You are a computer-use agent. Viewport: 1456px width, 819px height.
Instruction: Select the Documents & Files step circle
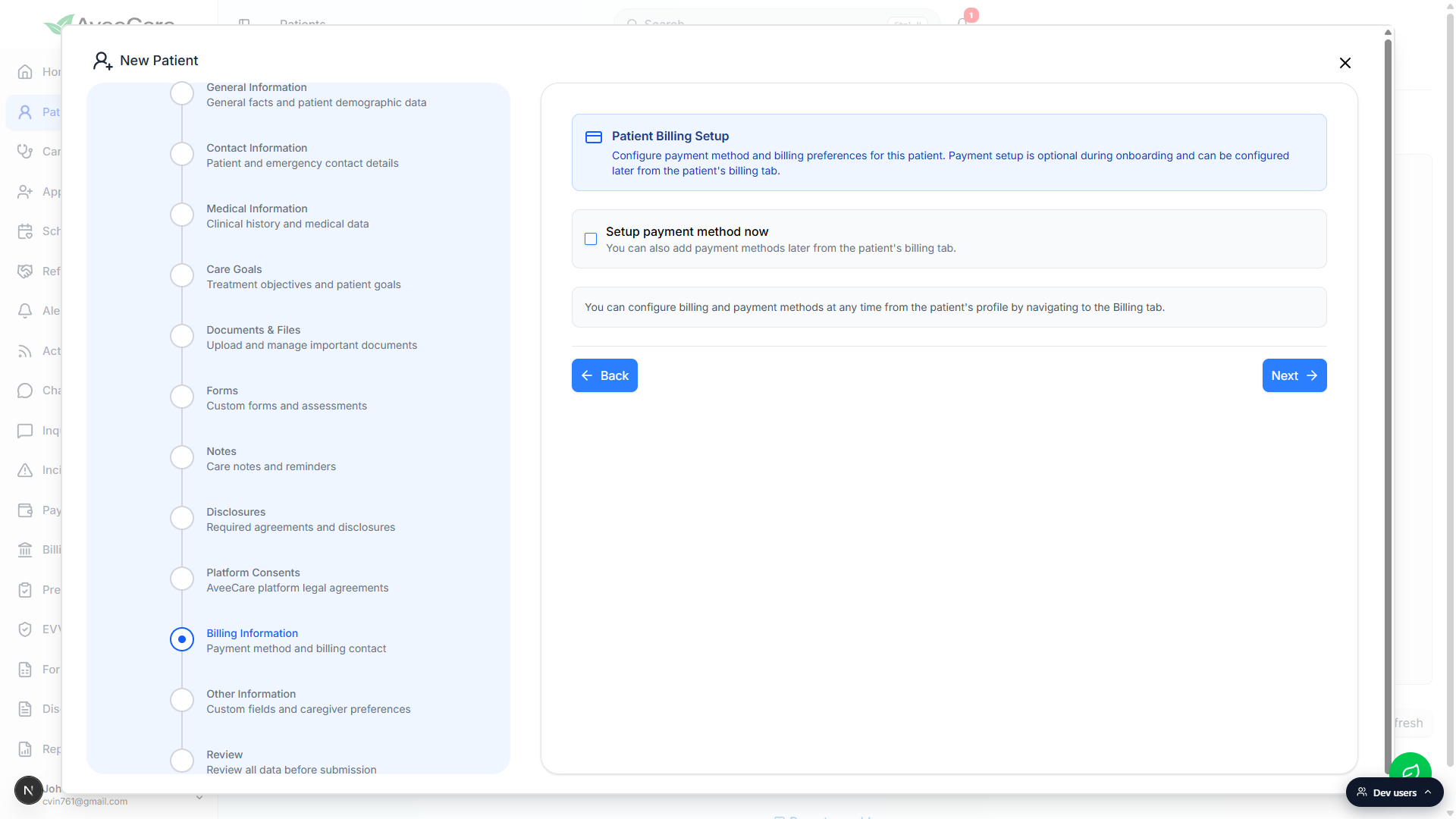click(182, 336)
